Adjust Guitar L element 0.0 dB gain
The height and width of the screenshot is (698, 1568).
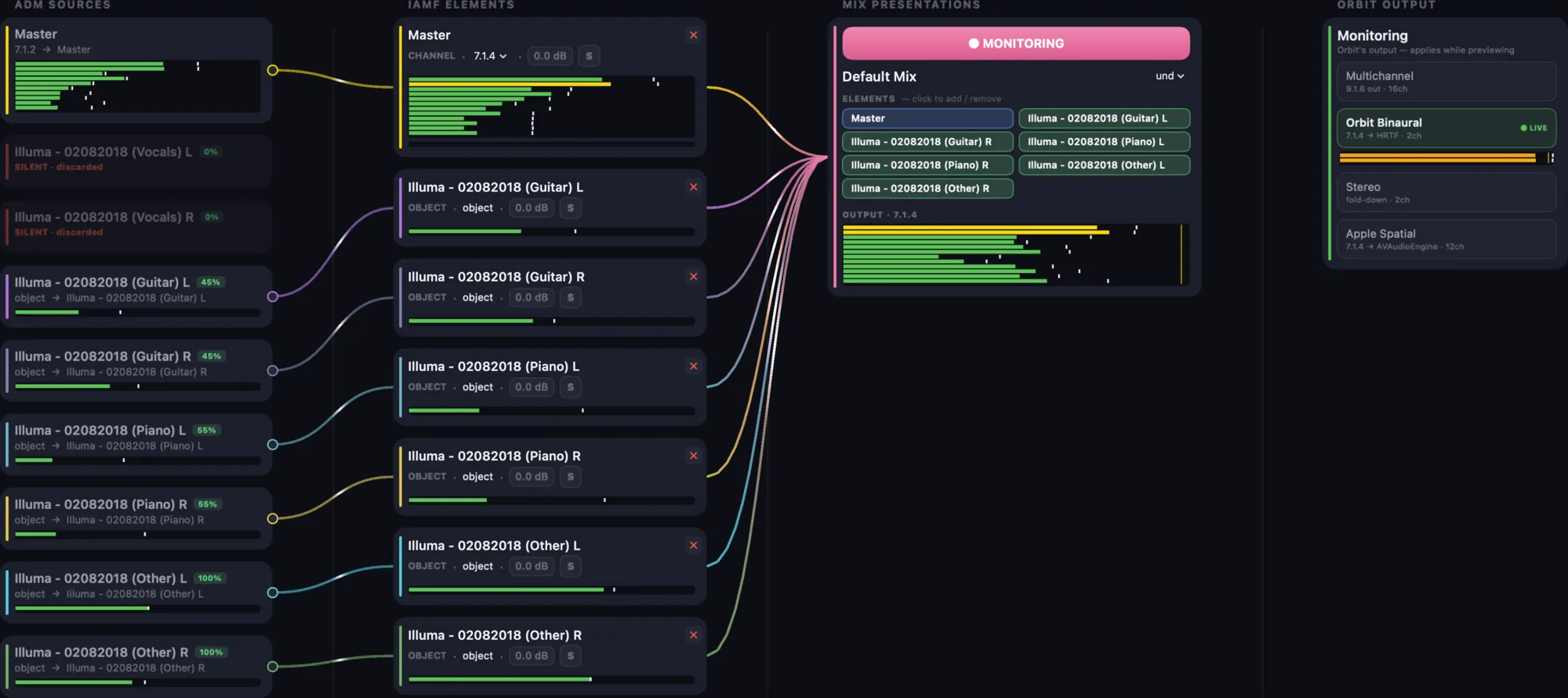point(531,209)
